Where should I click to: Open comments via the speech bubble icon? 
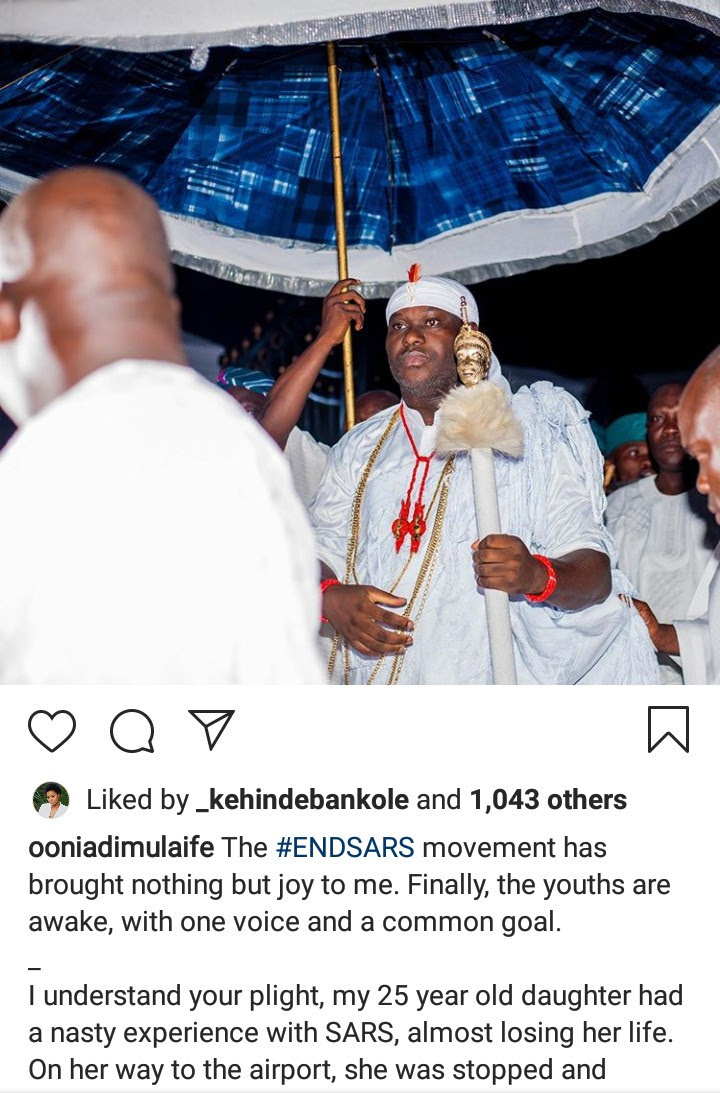click(x=132, y=731)
